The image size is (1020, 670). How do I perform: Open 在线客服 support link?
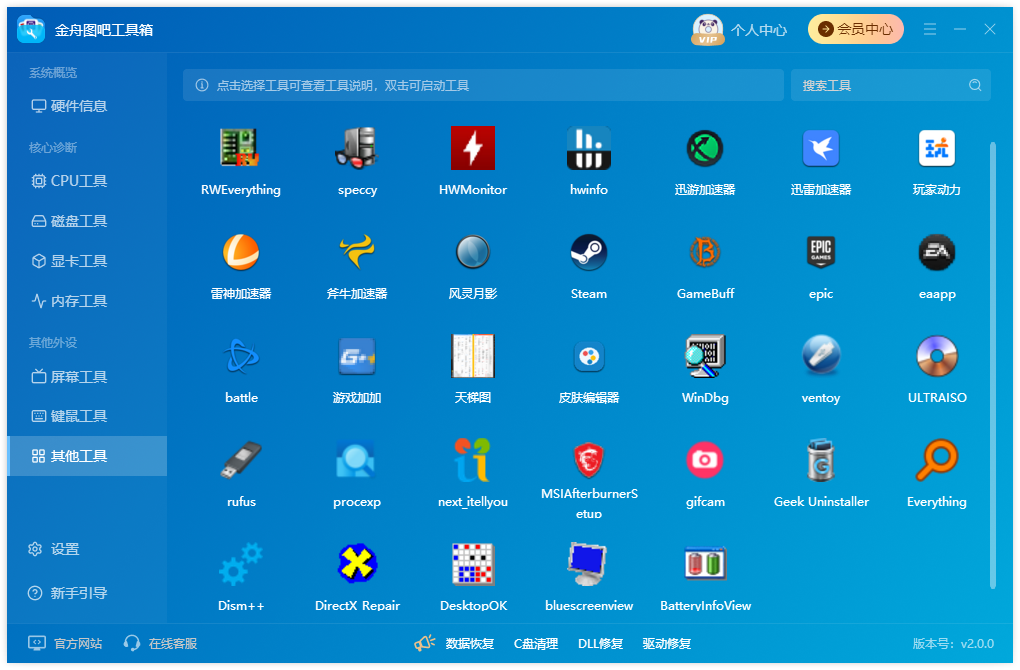coord(160,643)
